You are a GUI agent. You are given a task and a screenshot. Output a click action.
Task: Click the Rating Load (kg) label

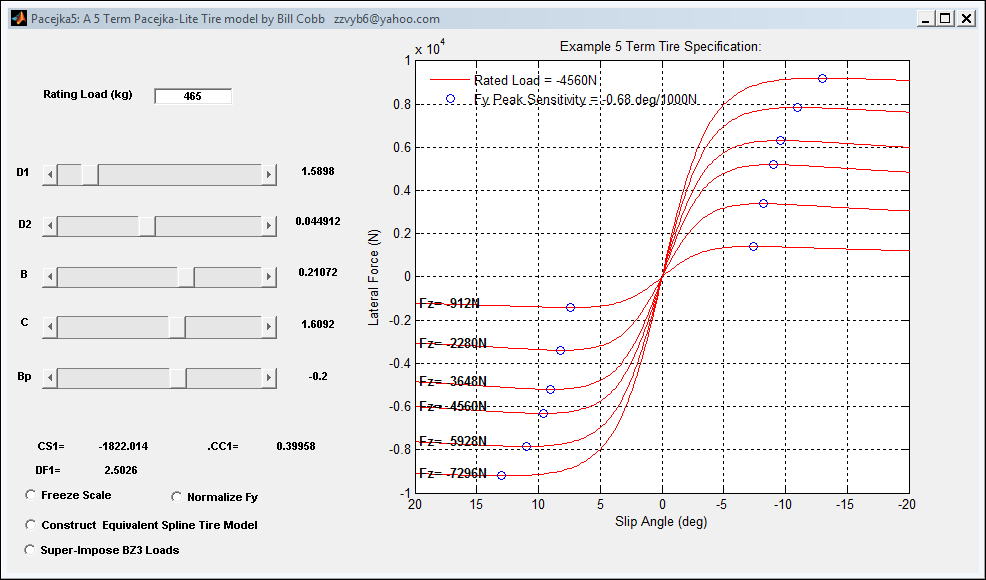tap(87, 94)
